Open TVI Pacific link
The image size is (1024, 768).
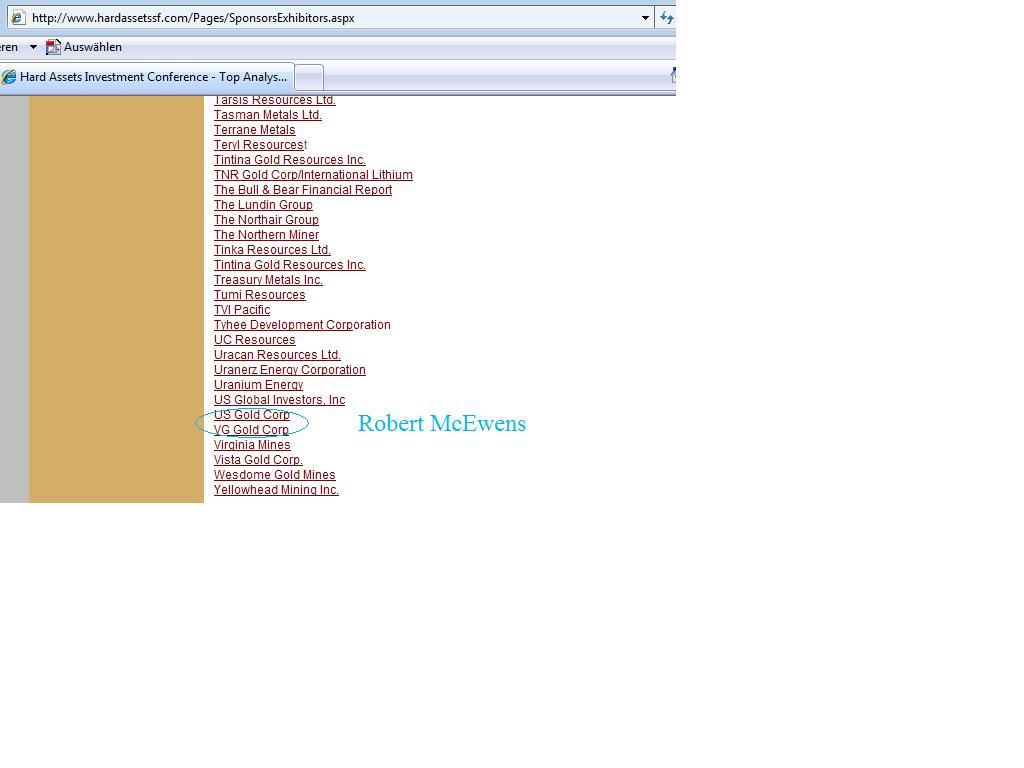point(242,310)
